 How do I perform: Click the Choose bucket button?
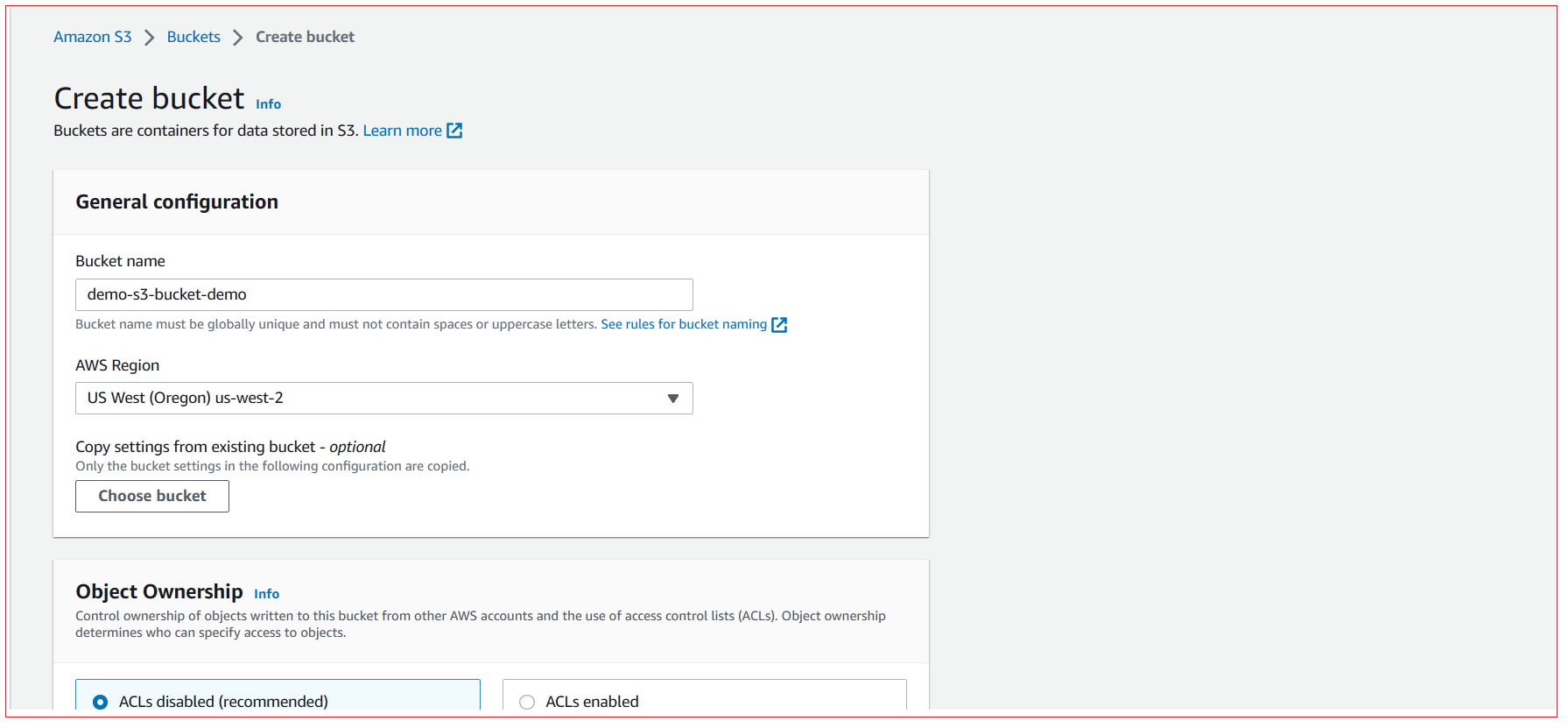(152, 496)
